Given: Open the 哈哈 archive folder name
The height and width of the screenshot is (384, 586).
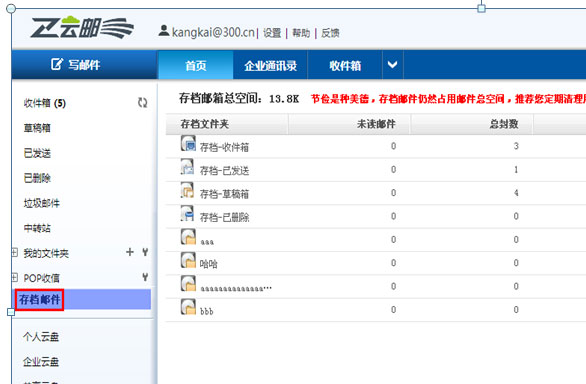Looking at the screenshot, I should (209, 264).
